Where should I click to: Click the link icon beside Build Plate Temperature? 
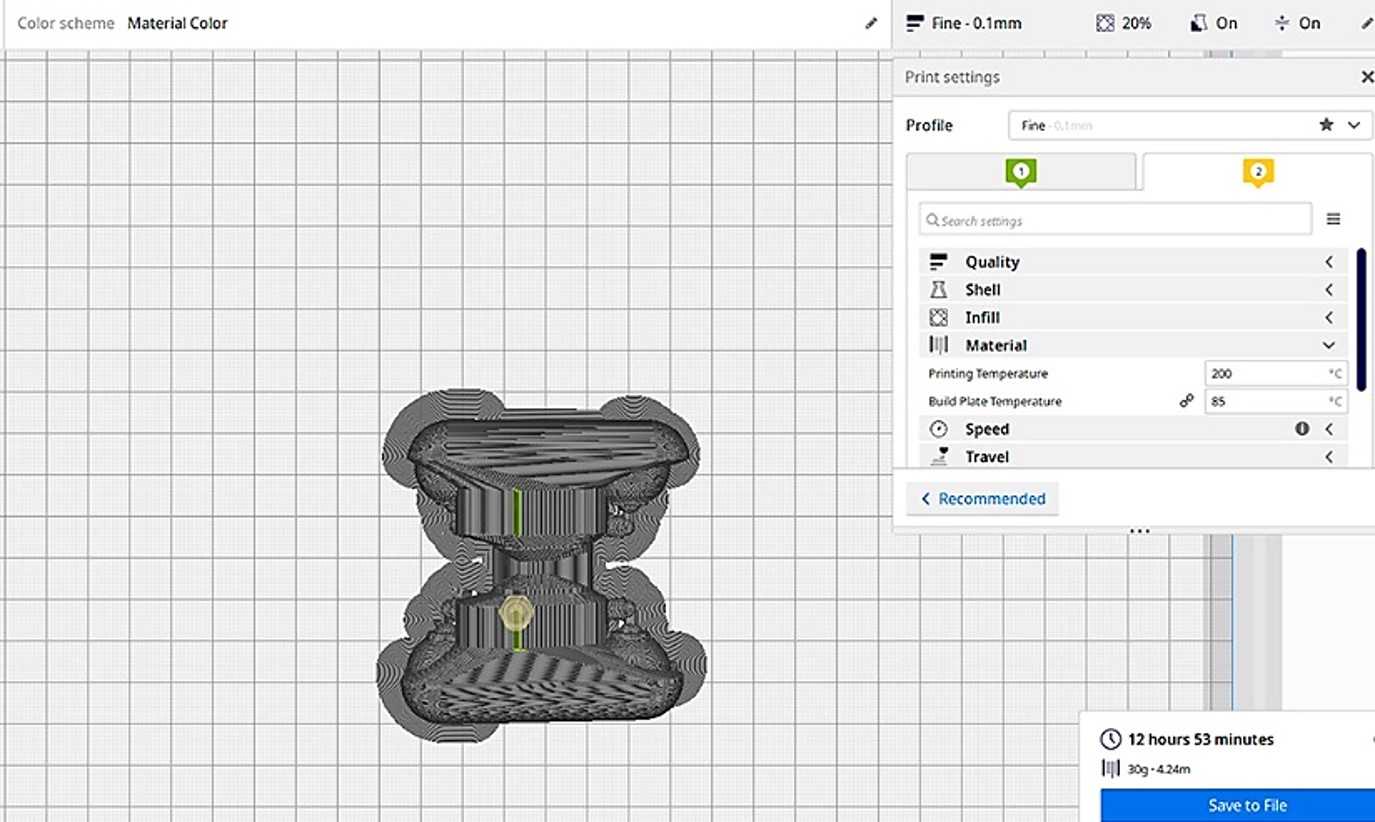click(1186, 401)
